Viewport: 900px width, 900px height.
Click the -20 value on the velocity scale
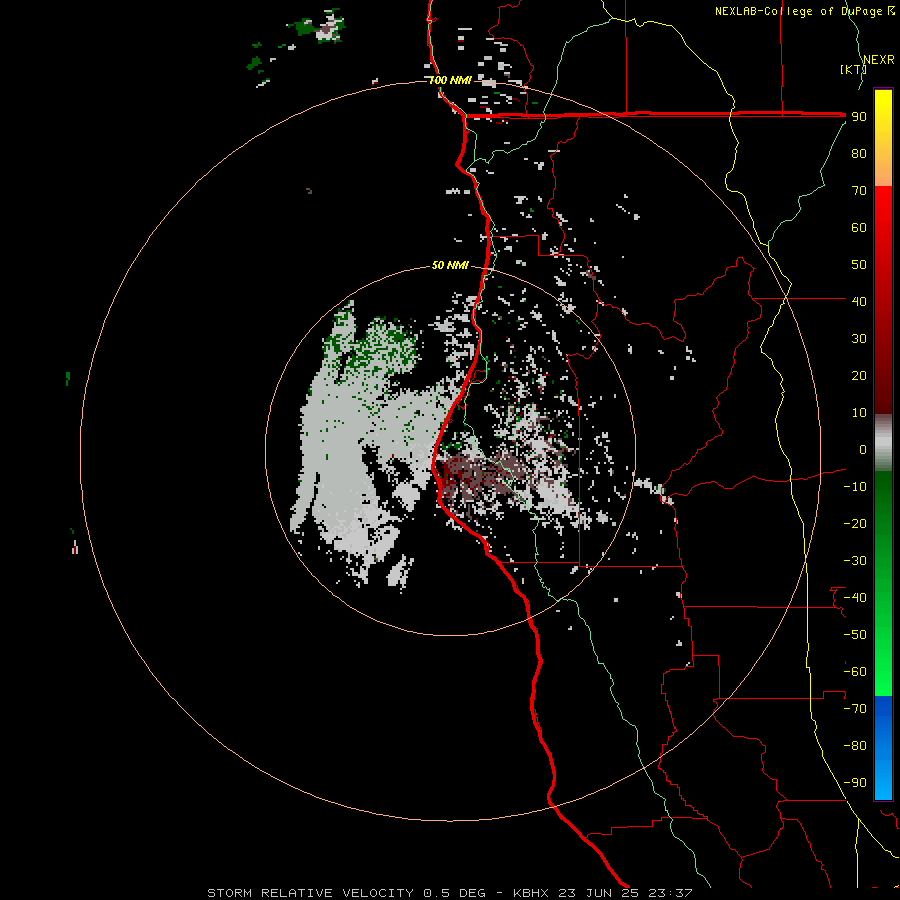tap(855, 523)
